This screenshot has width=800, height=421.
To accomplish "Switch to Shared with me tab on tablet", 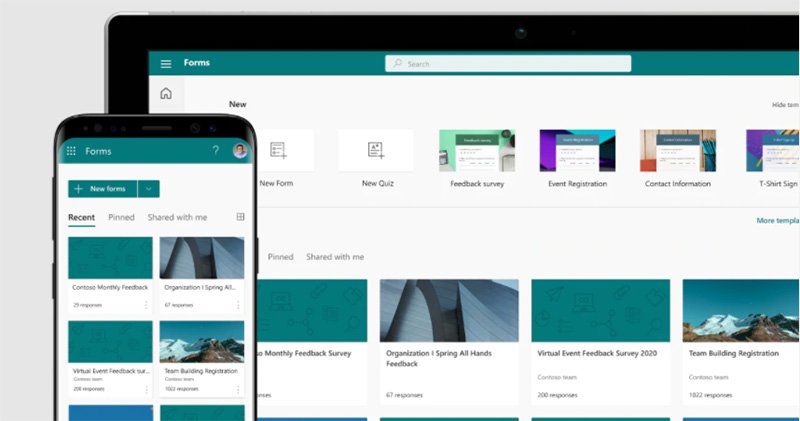I will pyautogui.click(x=335, y=257).
